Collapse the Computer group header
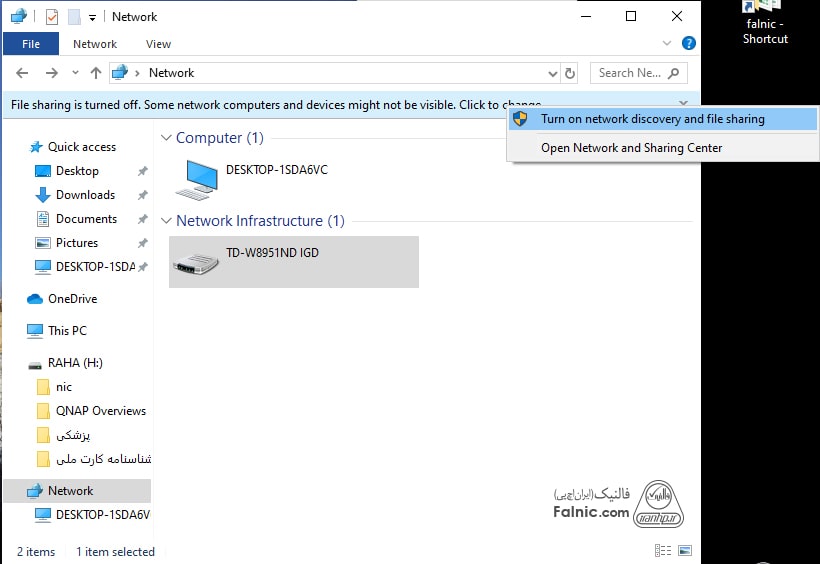This screenshot has width=820, height=564. pyautogui.click(x=166, y=138)
